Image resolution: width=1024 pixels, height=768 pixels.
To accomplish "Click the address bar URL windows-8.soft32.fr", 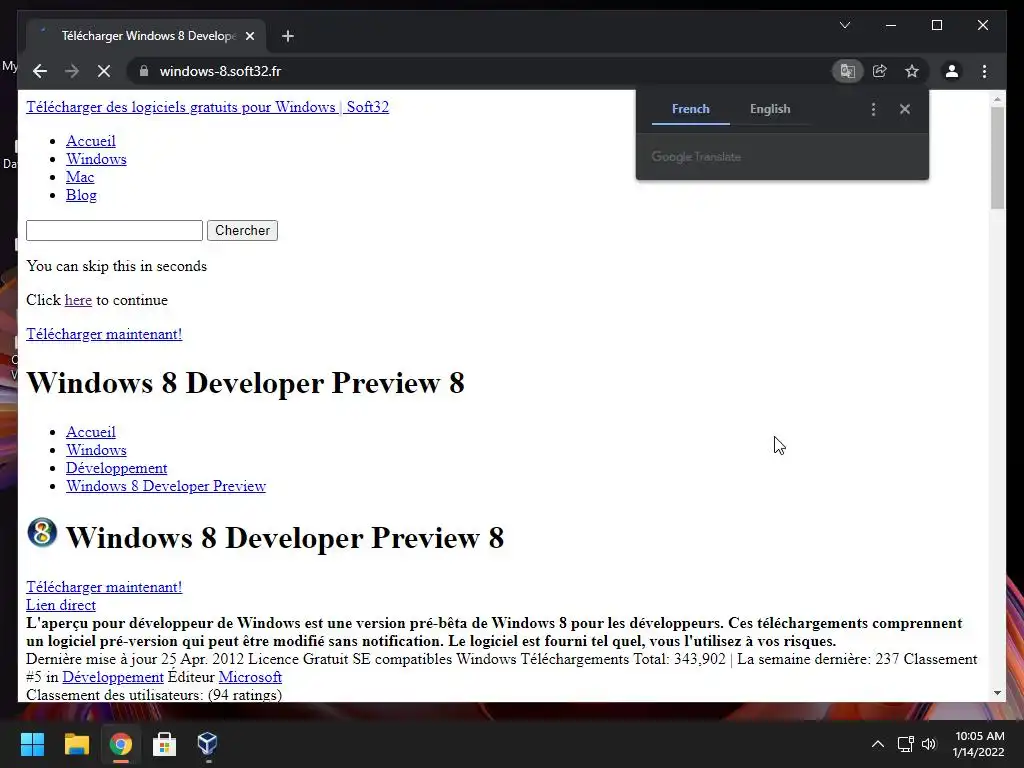I will click(220, 71).
